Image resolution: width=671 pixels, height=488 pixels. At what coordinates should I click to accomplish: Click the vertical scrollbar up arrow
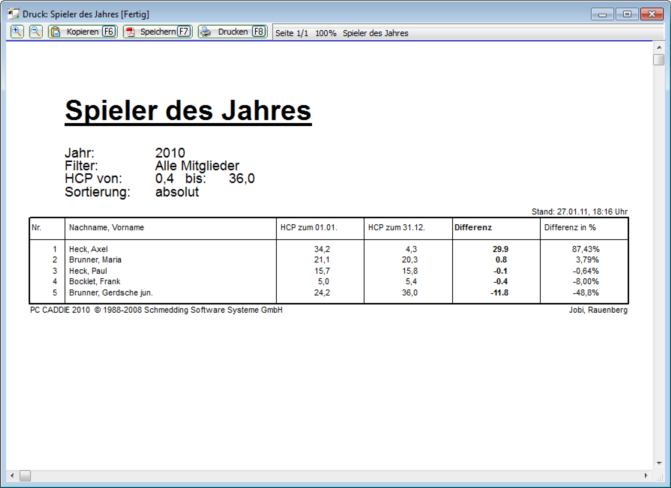pyautogui.click(x=659, y=48)
